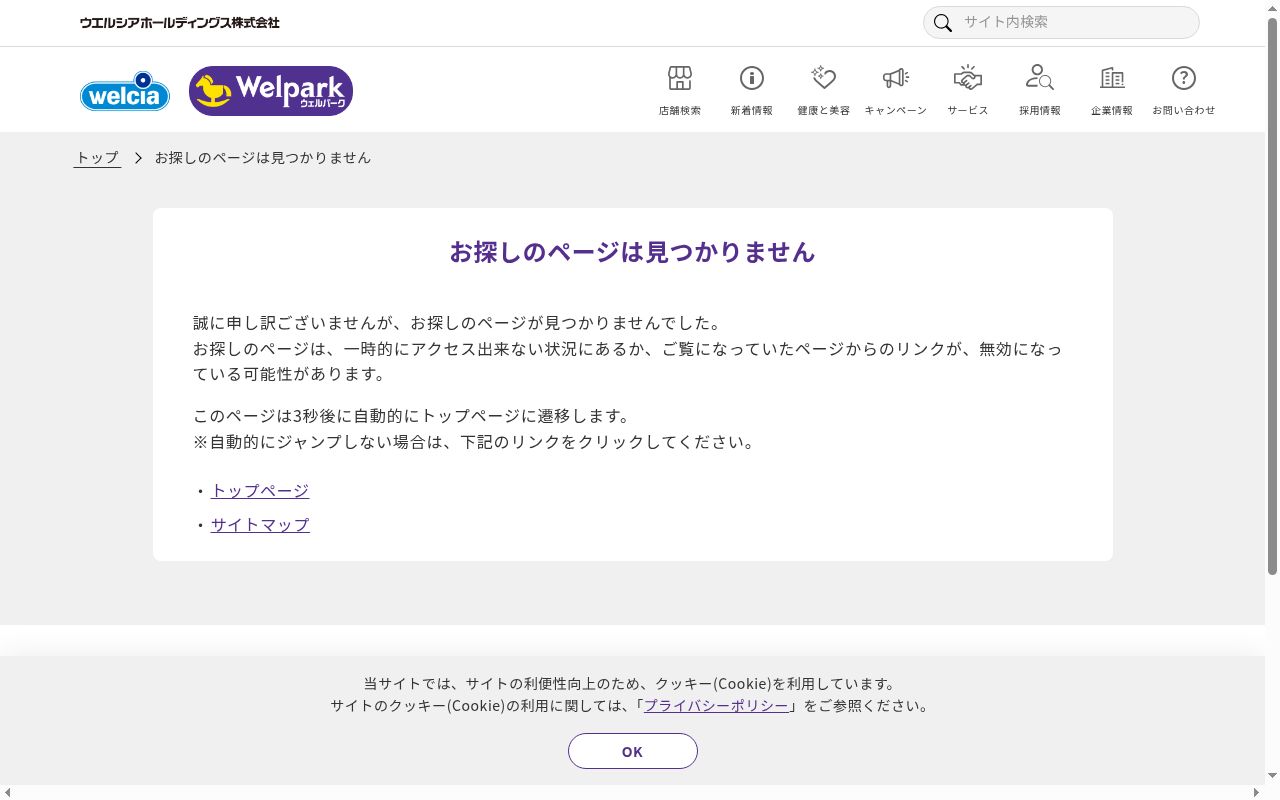Click the Welpark logo

[x=271, y=91]
